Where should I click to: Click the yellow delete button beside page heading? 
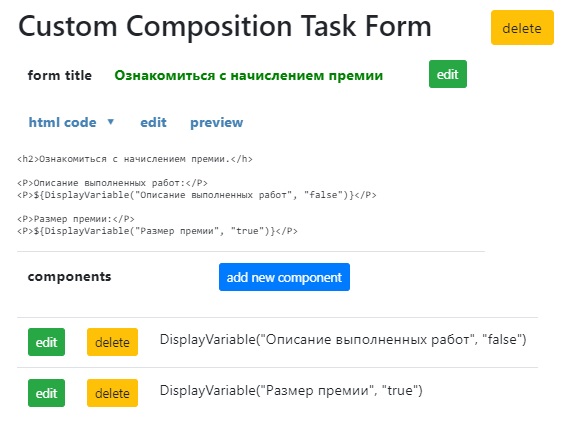[522, 28]
